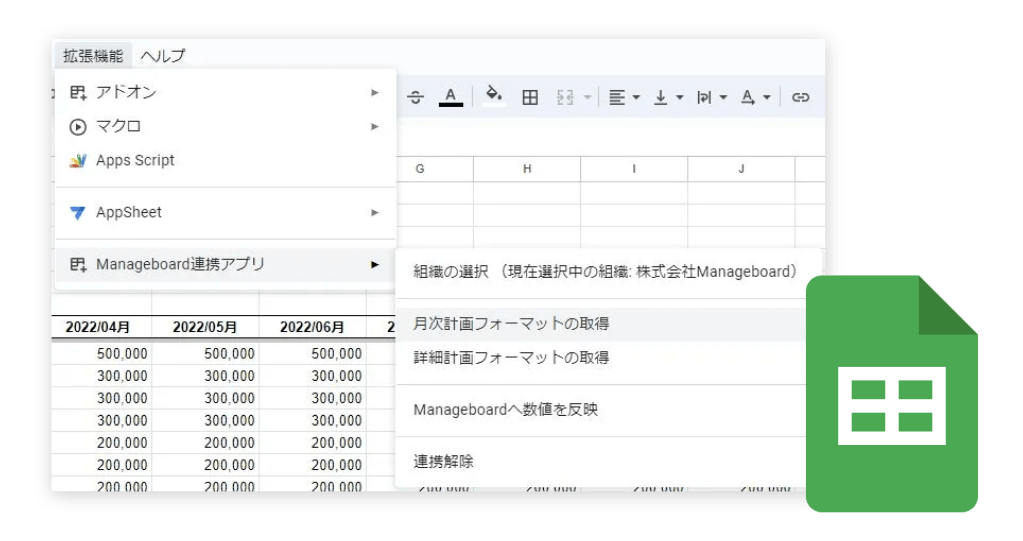
Task: Select Manageboard連携アプリ menu item
Action: tap(225, 264)
